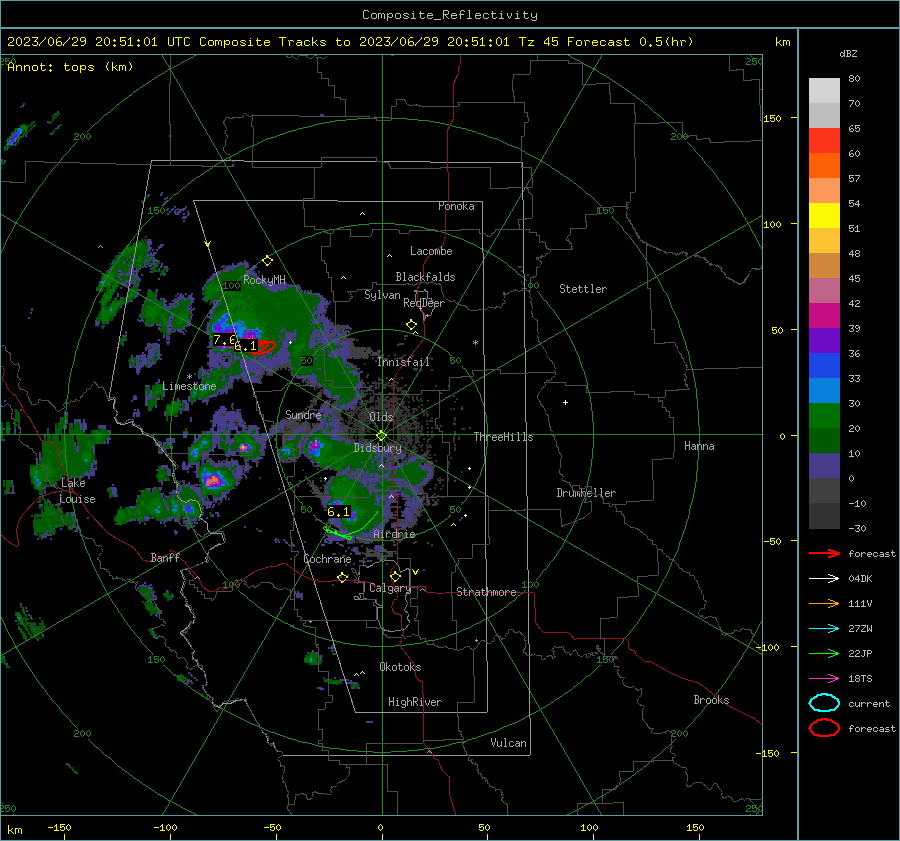Click the yellow diamond marker near RockyMH
The image size is (900, 841).
pos(267,261)
